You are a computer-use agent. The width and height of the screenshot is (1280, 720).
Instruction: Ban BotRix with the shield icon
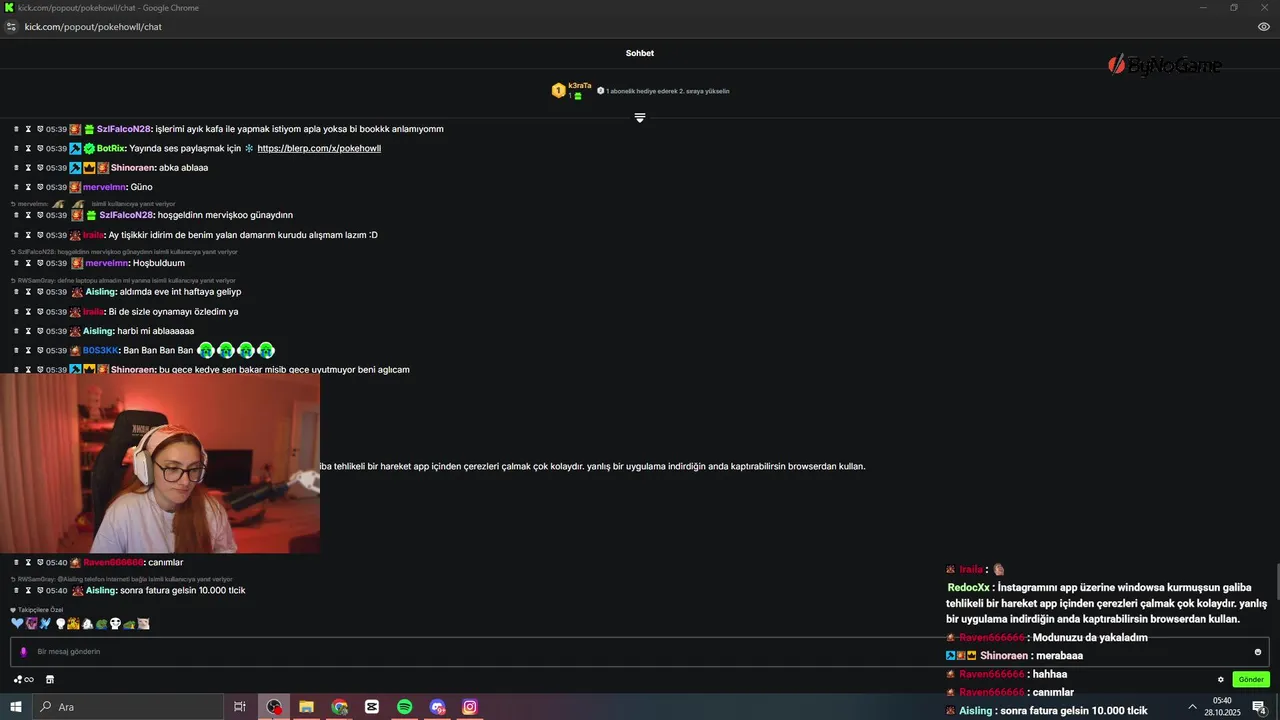pos(40,148)
